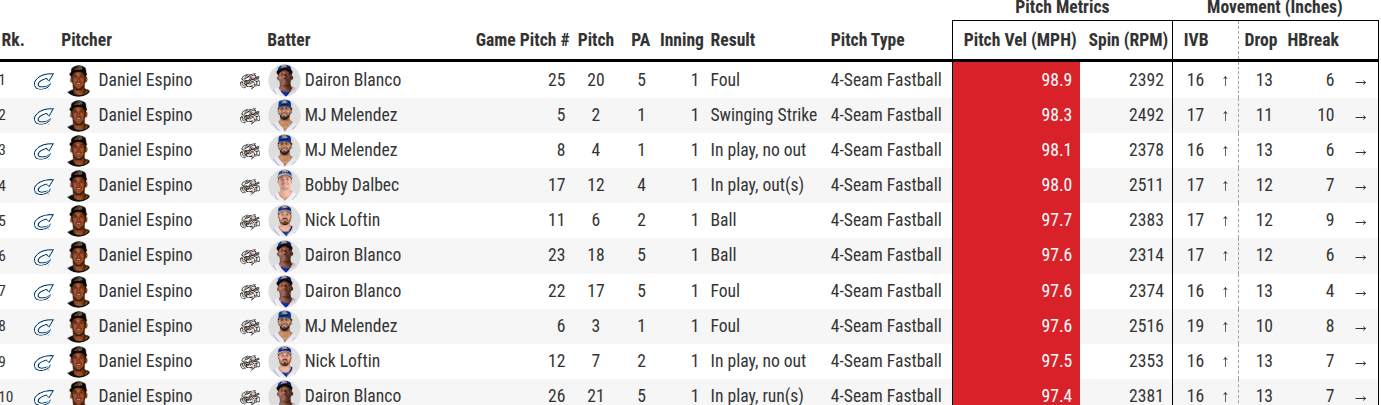This screenshot has height=405, width=1381.
Task: Sort by Game Pitch # header
Action: (523, 40)
